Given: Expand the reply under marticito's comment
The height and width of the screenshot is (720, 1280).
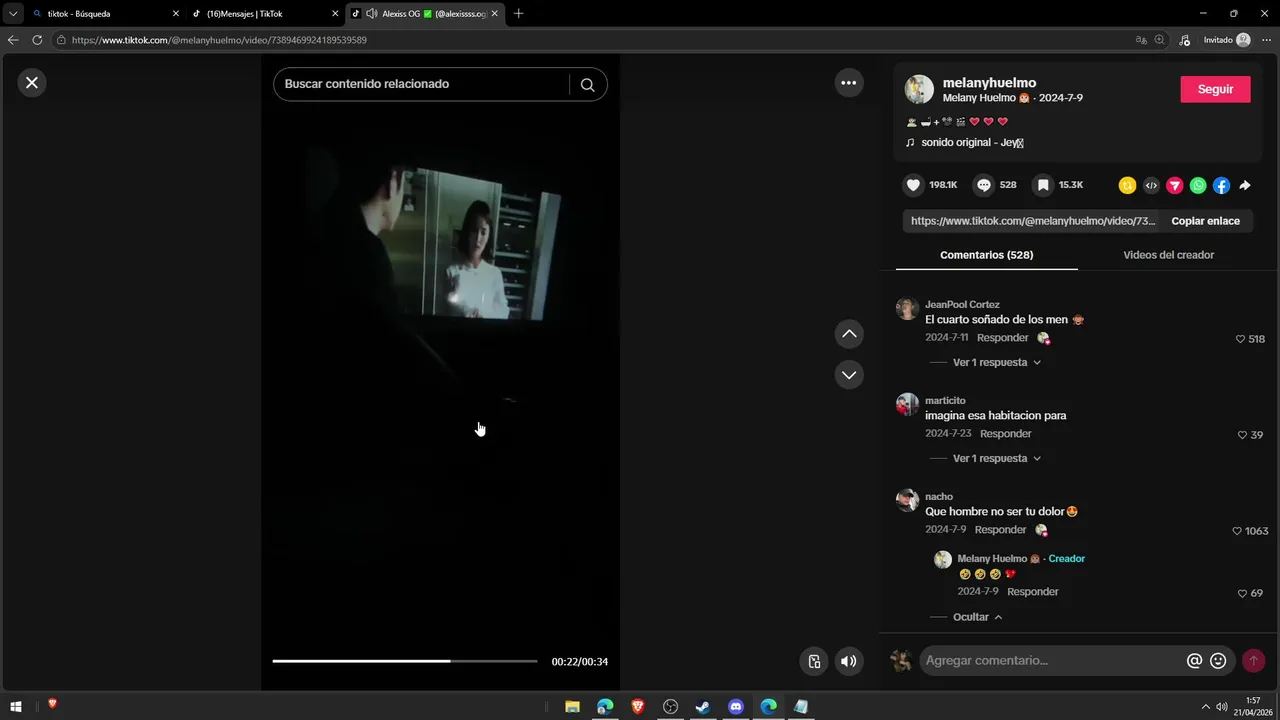Looking at the screenshot, I should click(997, 459).
